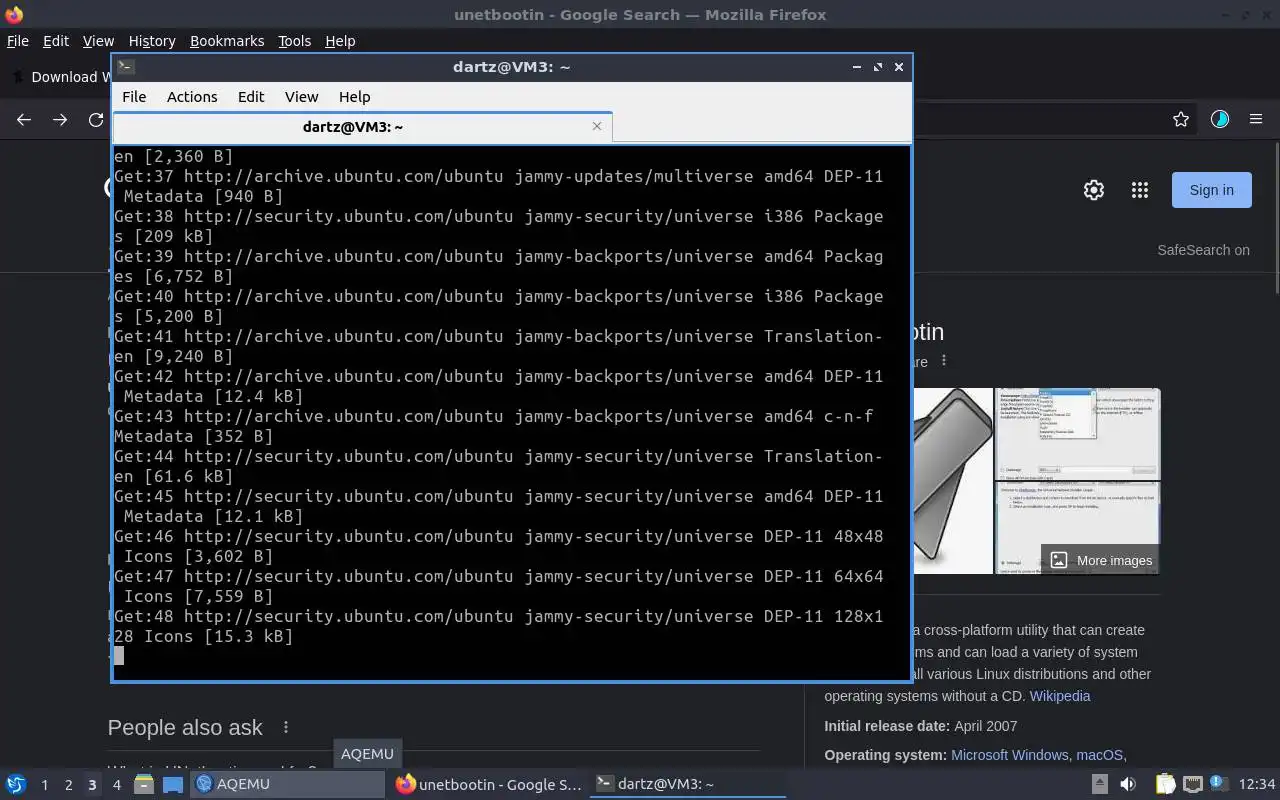Click removable media eject tray icon

point(1099,784)
